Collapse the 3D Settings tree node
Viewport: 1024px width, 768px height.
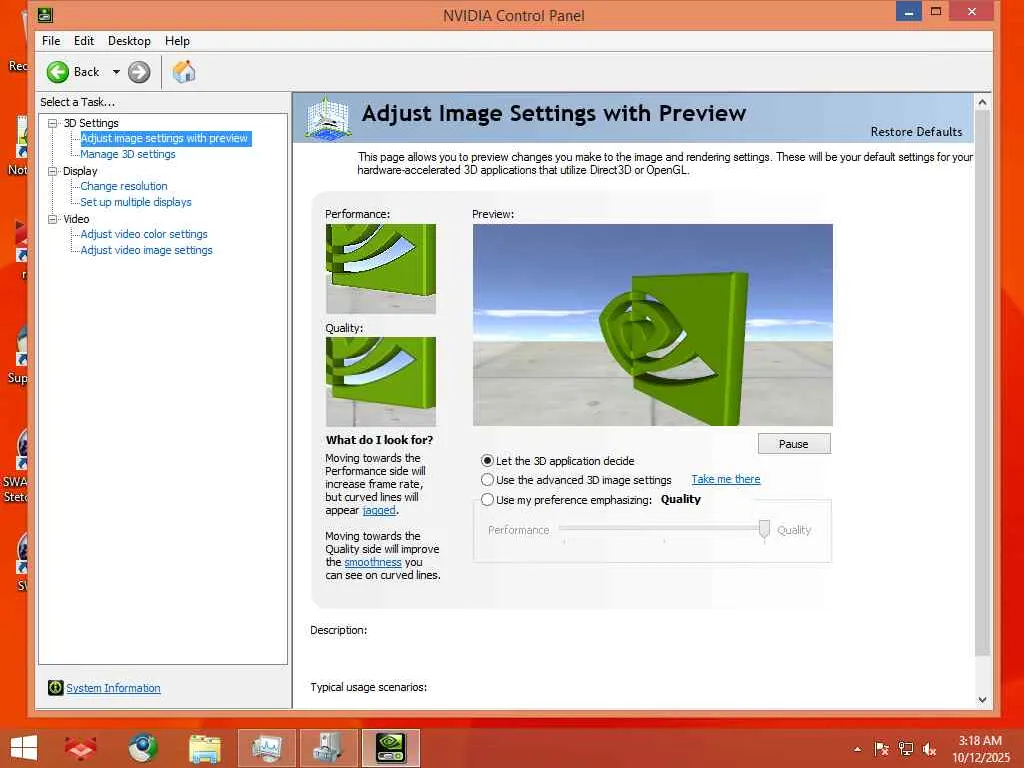[52, 123]
